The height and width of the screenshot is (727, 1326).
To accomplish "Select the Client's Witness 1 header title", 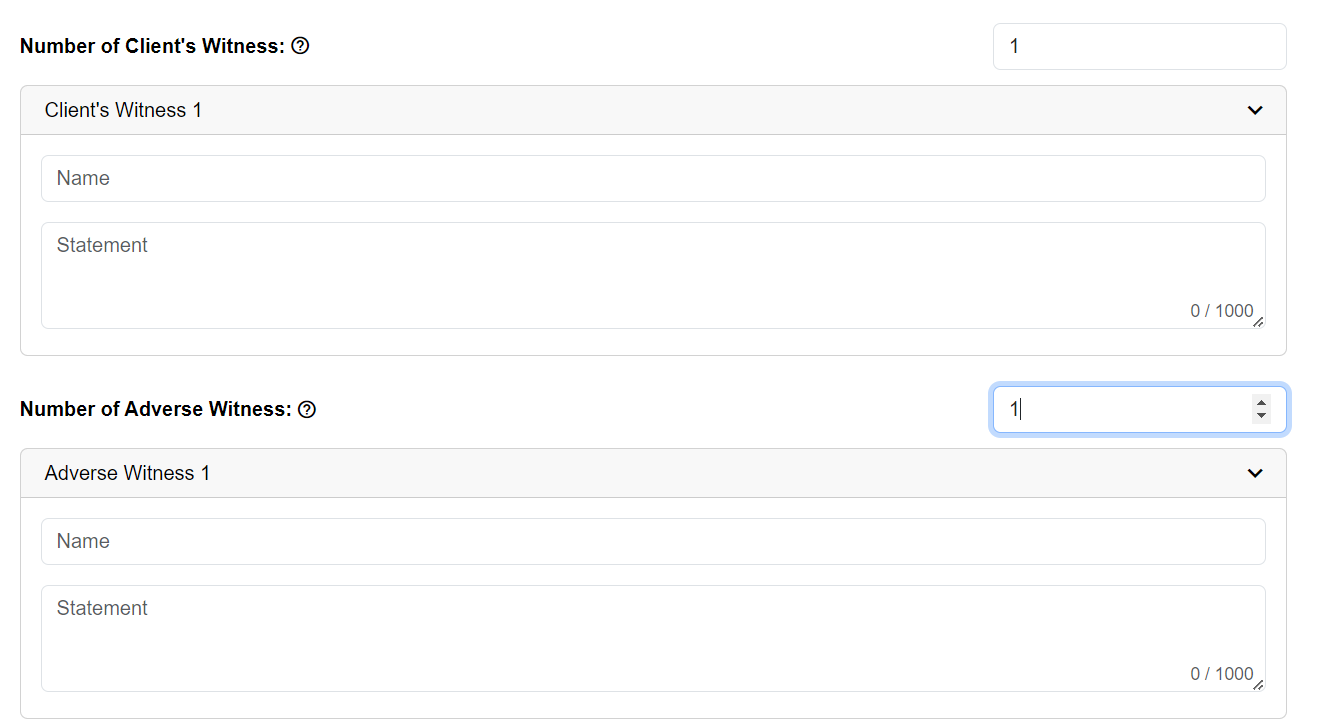I will (x=123, y=110).
